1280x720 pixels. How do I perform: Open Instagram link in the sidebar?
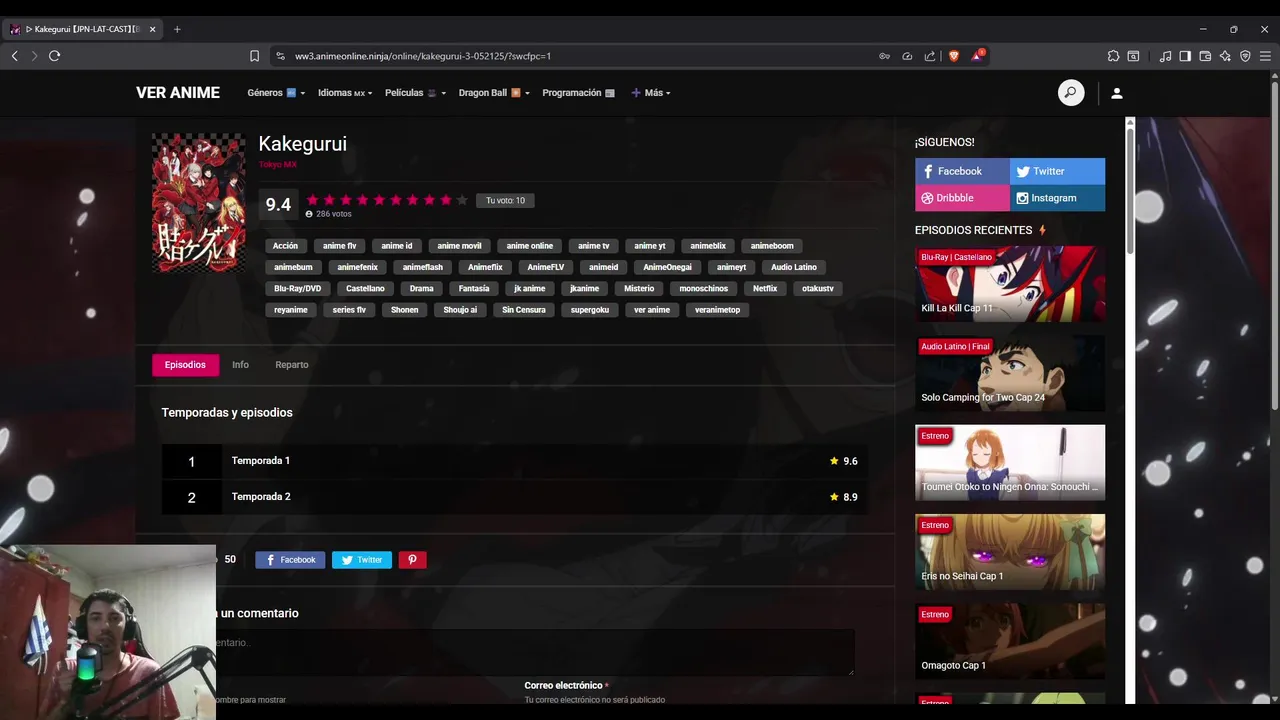click(1057, 198)
